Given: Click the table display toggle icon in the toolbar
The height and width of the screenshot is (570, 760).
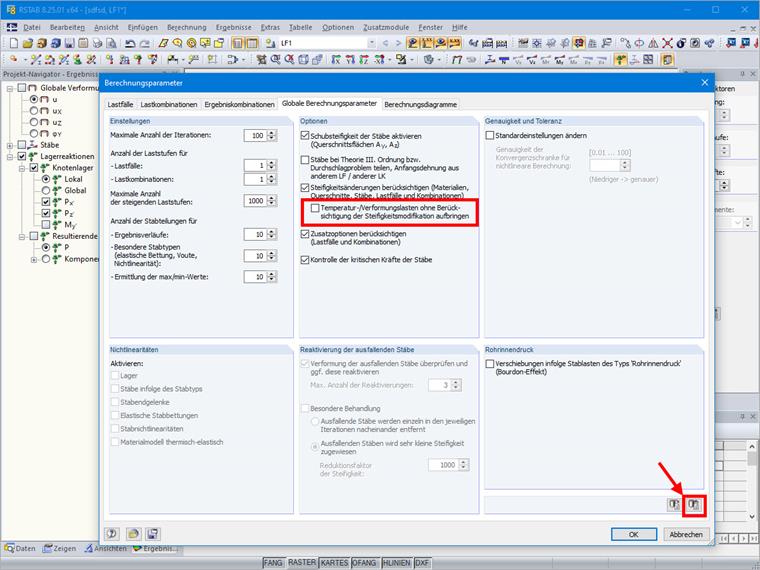Looking at the screenshot, I should pos(252,43).
